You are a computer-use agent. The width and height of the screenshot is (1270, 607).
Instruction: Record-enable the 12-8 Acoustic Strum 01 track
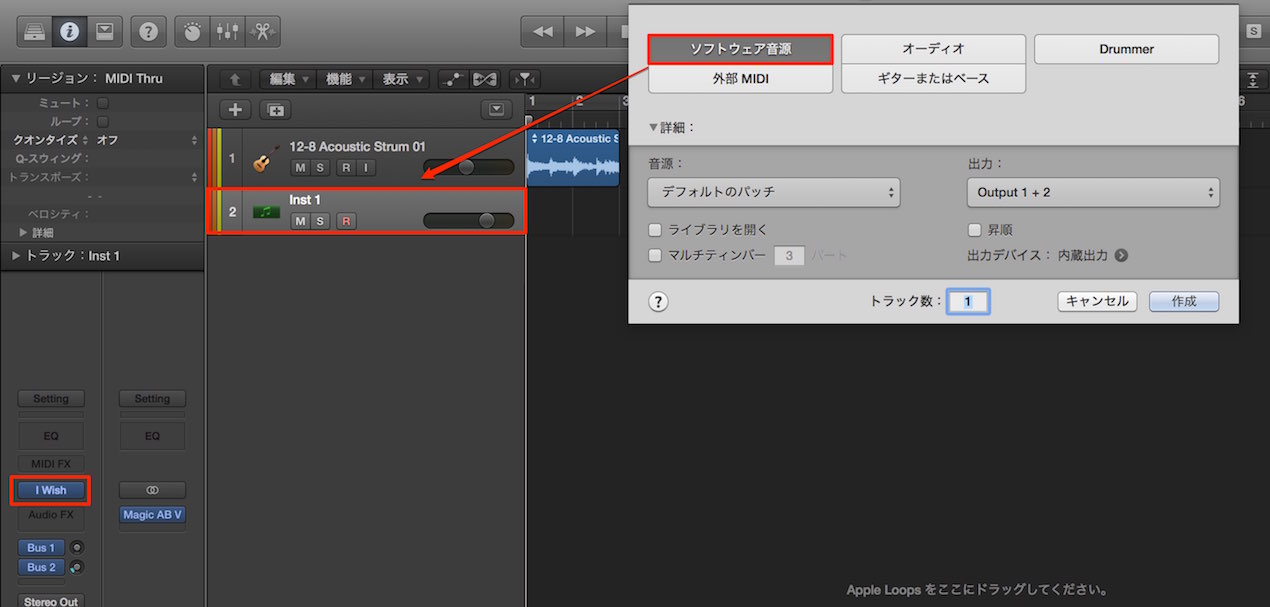click(x=345, y=167)
